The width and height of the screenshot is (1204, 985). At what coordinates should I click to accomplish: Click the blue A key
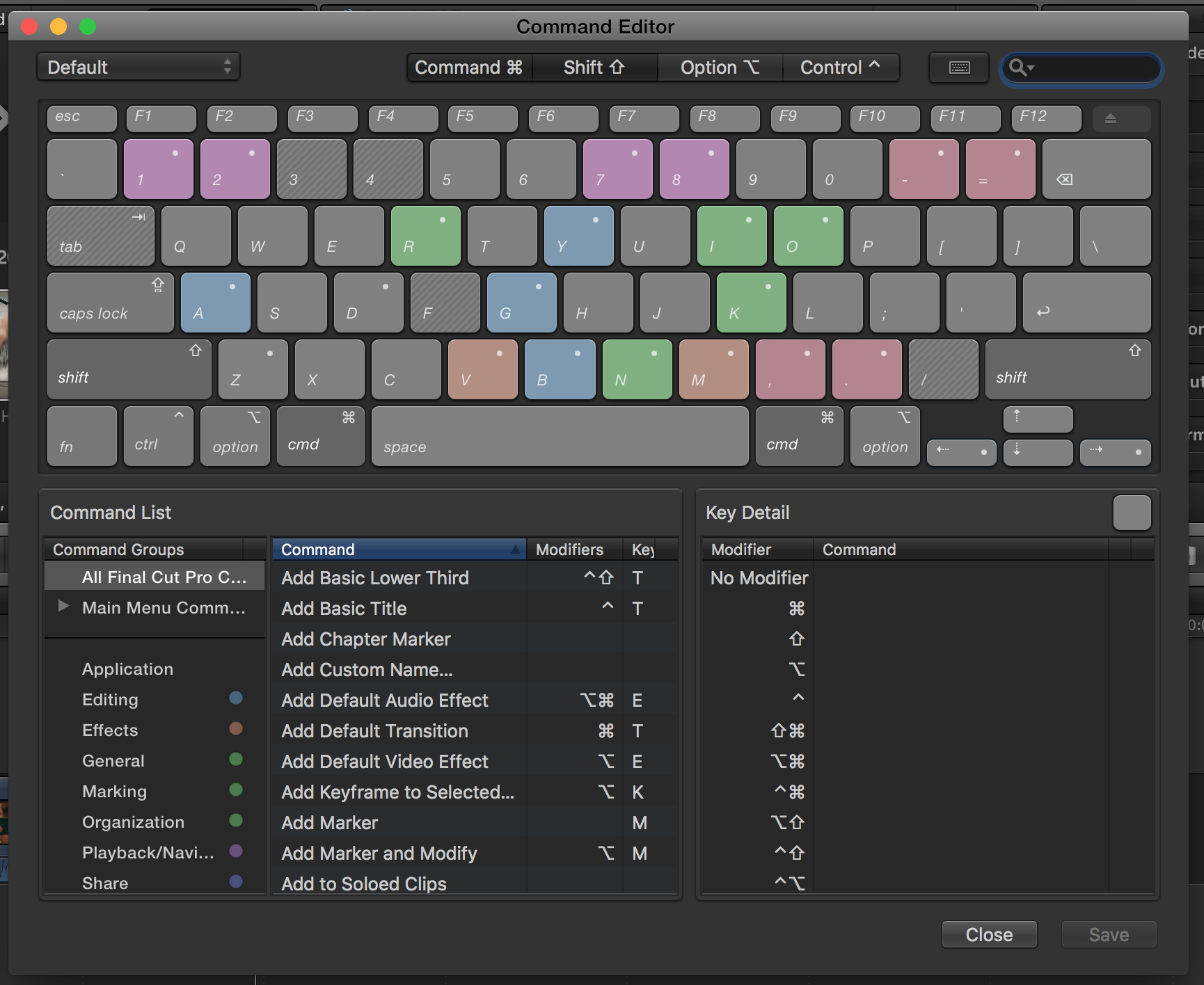tap(215, 303)
